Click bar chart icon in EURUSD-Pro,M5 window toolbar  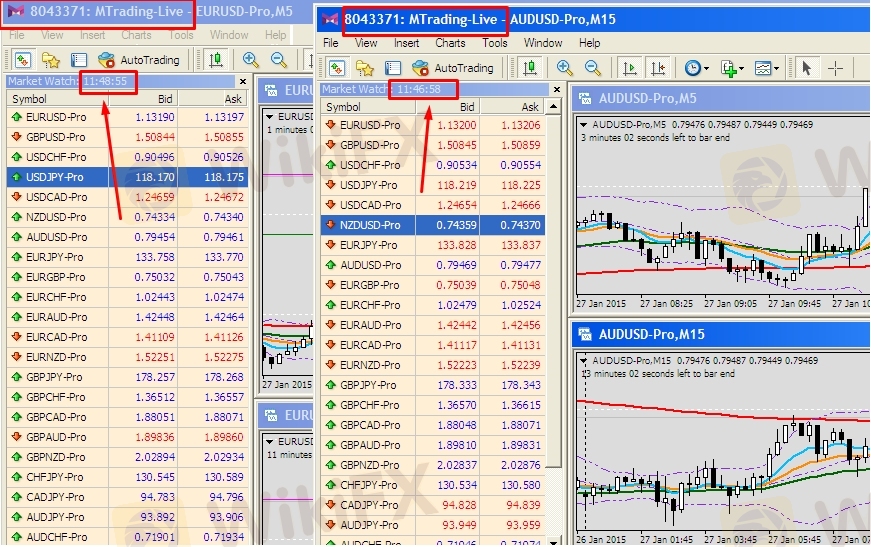click(216, 60)
